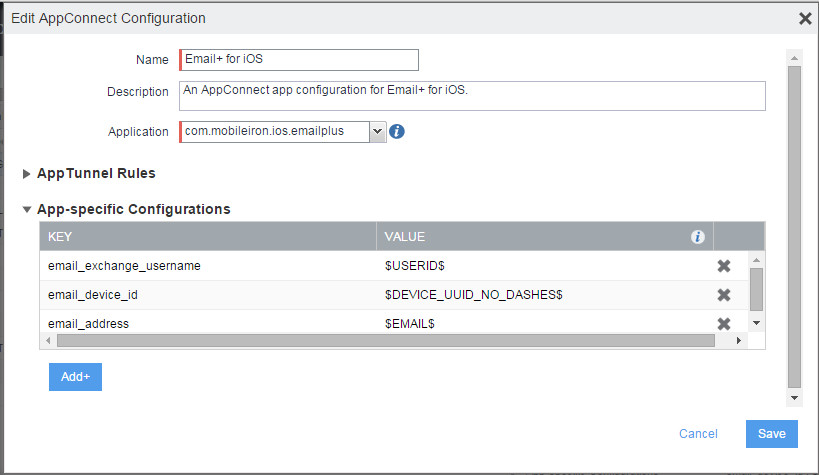The width and height of the screenshot is (819, 475).
Task: Open the Application dropdown list
Action: 378,132
